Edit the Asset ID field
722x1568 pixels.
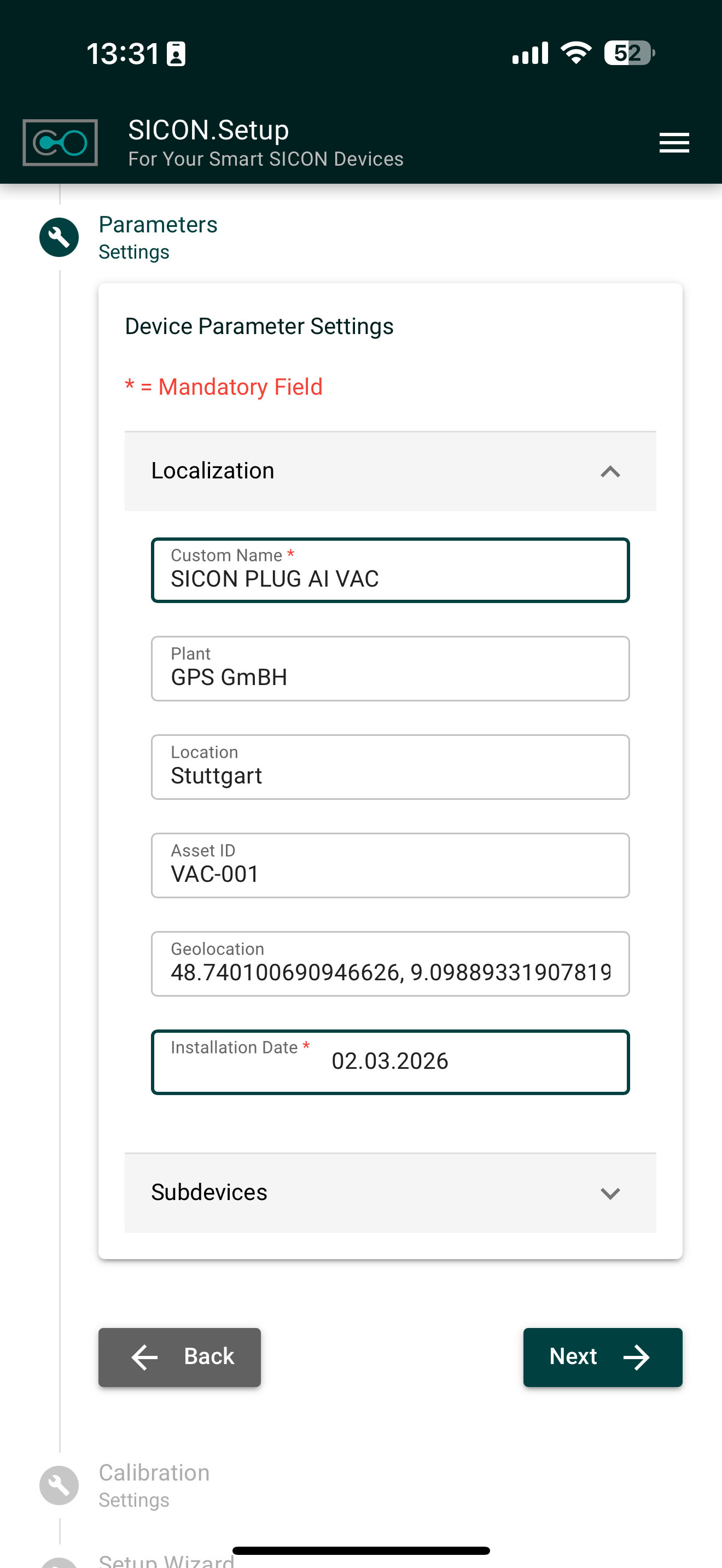(389, 865)
